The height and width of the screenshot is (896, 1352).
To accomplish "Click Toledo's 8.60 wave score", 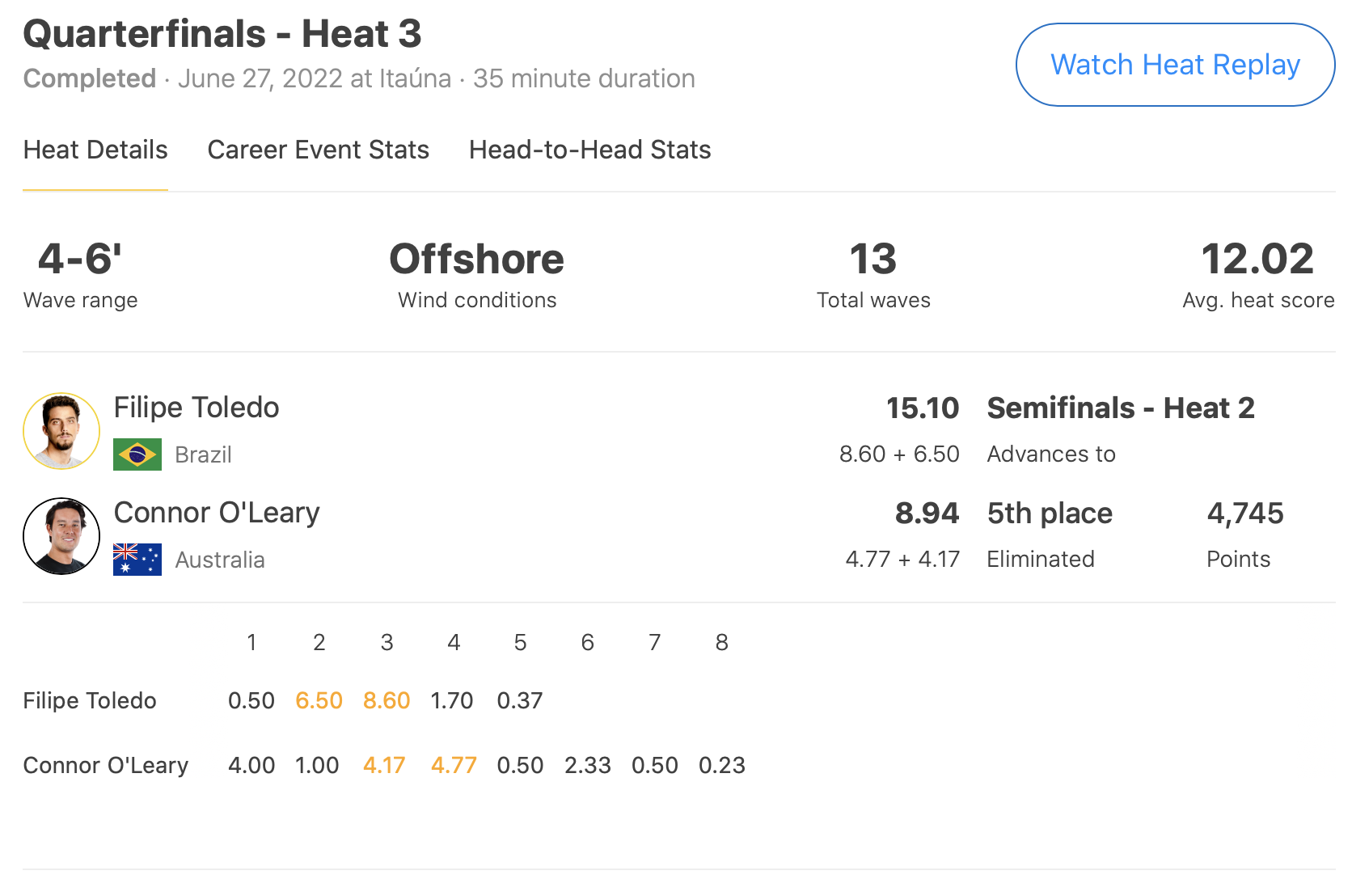I will 387,700.
